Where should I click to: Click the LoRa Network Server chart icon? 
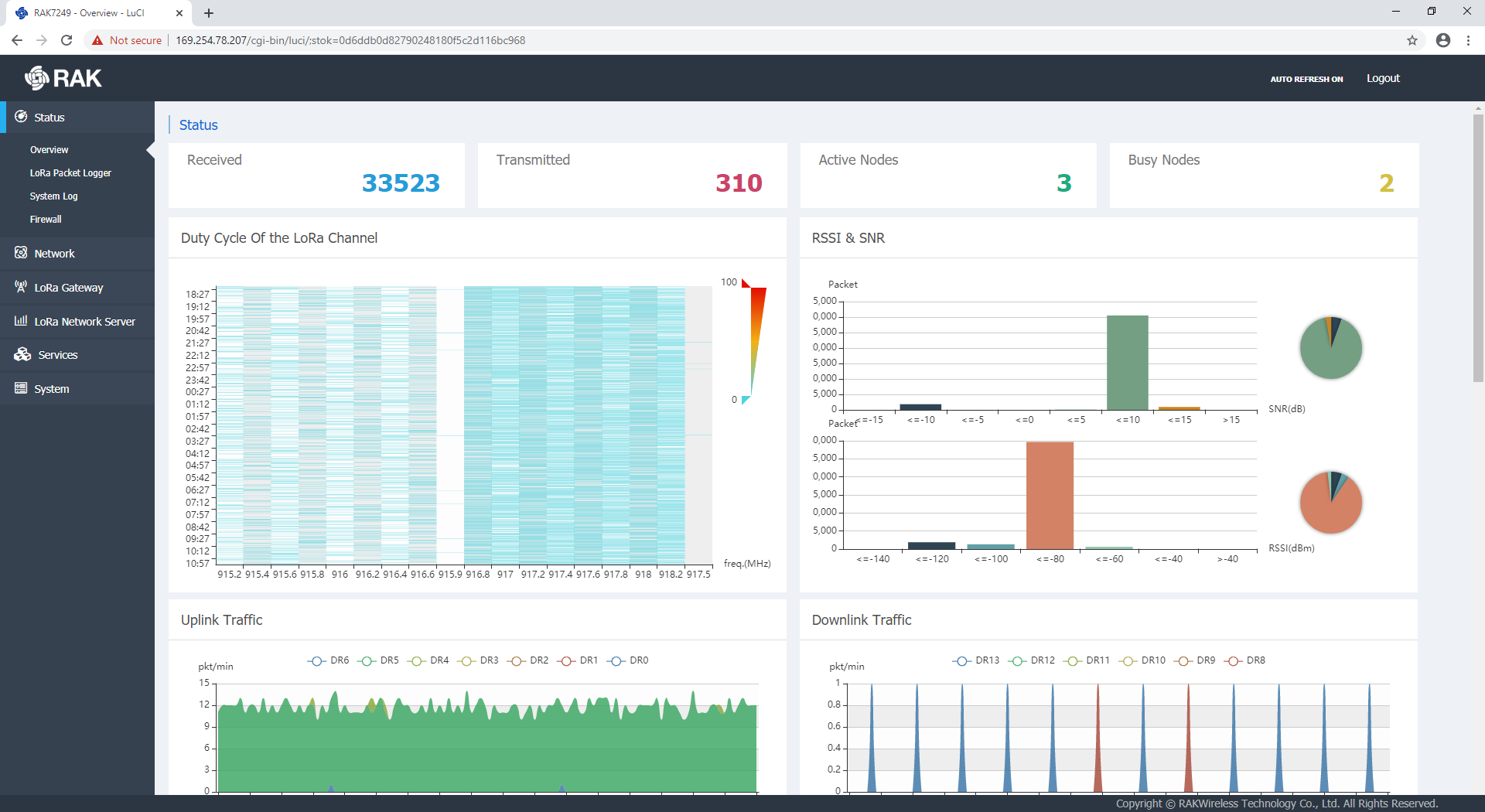(x=21, y=321)
